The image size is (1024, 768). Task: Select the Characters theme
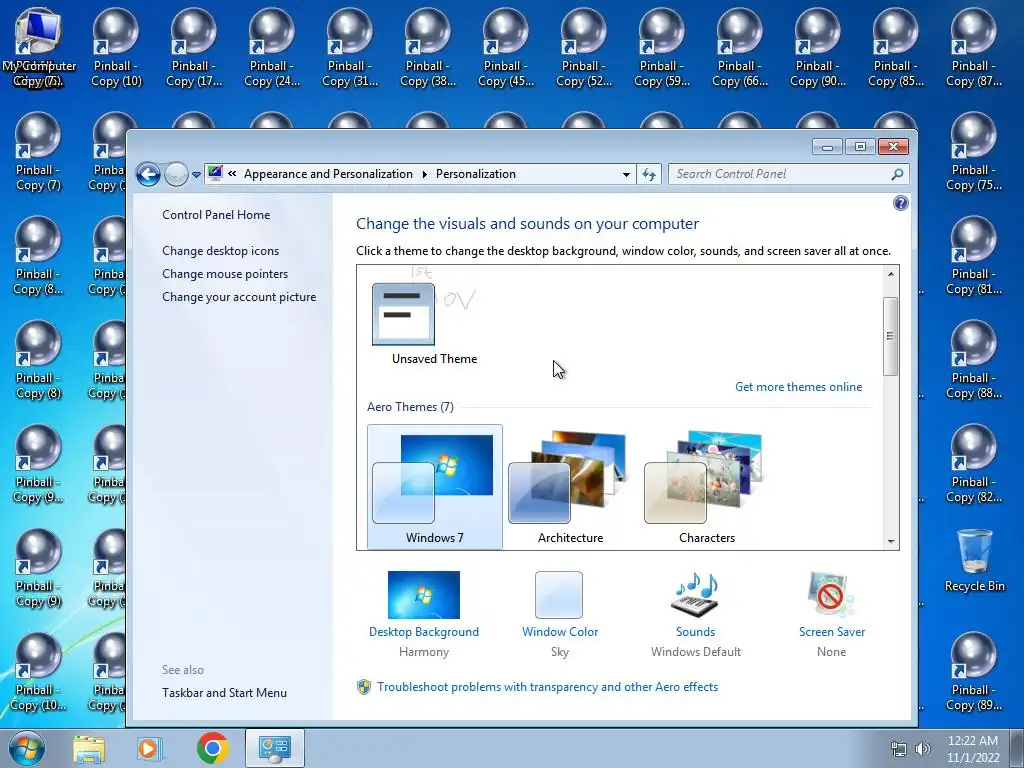(x=707, y=487)
